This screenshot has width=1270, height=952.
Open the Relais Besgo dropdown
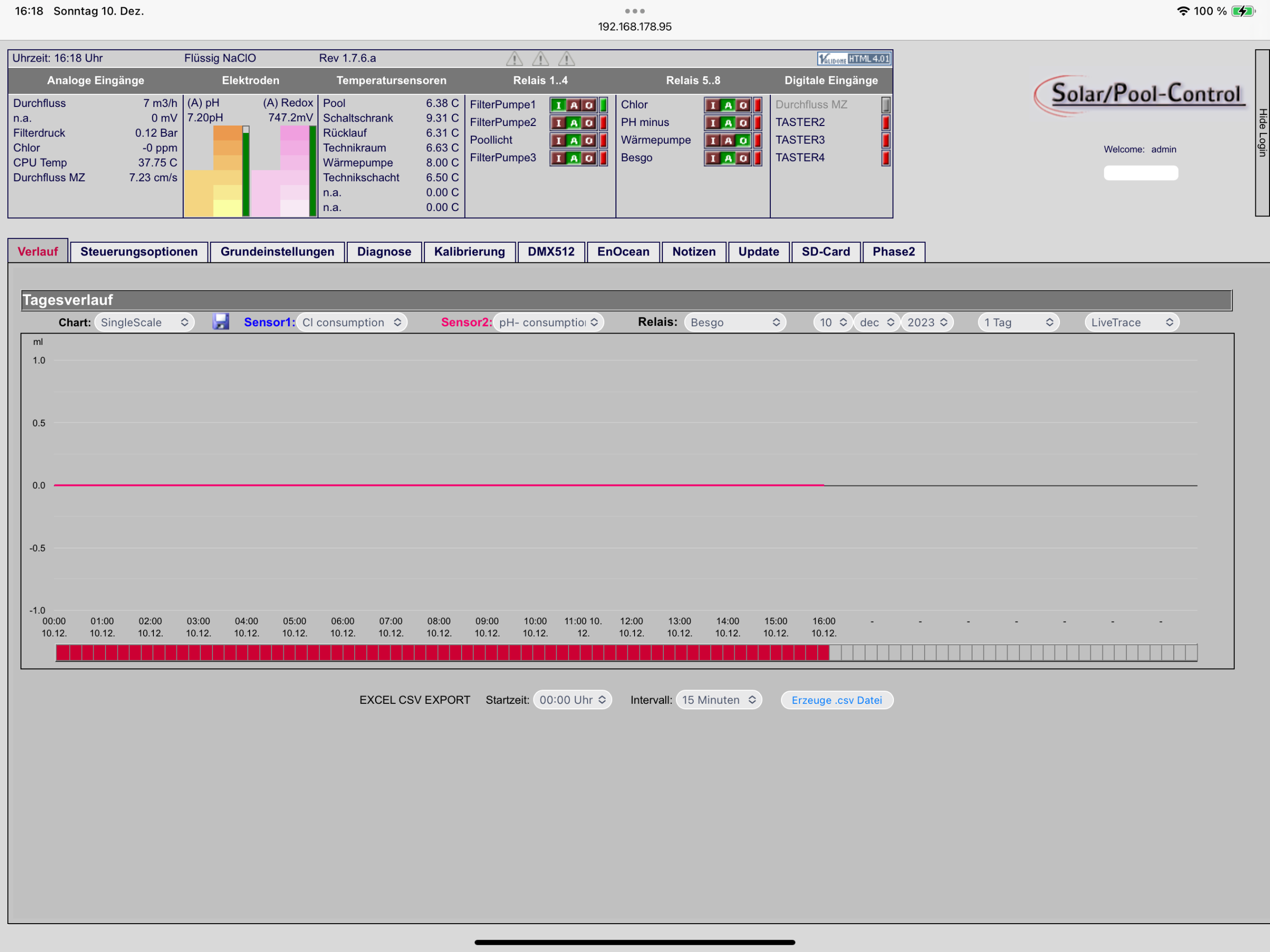click(x=735, y=322)
